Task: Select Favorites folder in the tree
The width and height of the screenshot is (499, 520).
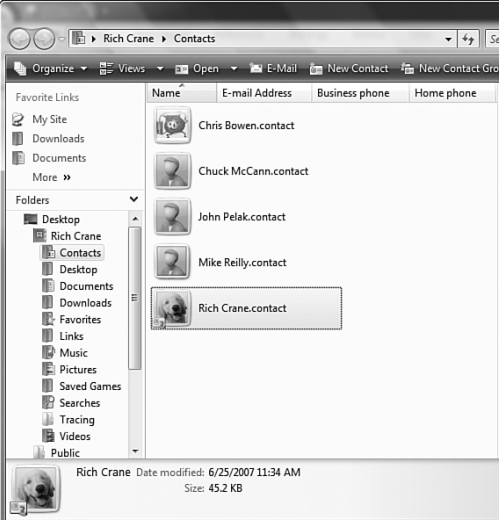Action: tap(80, 319)
